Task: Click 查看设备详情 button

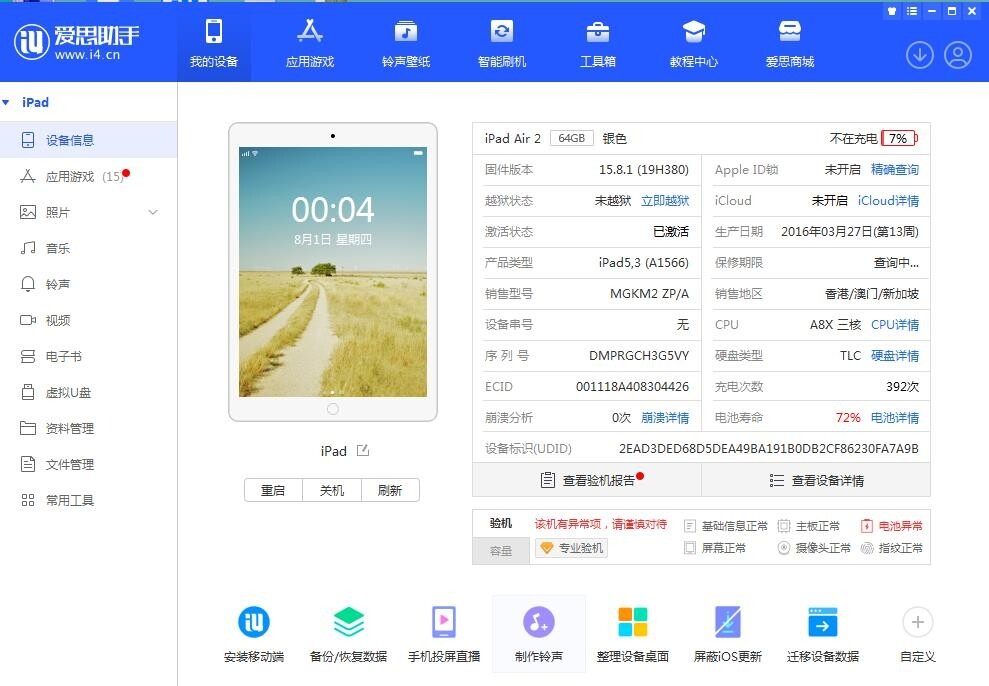Action: click(x=816, y=480)
